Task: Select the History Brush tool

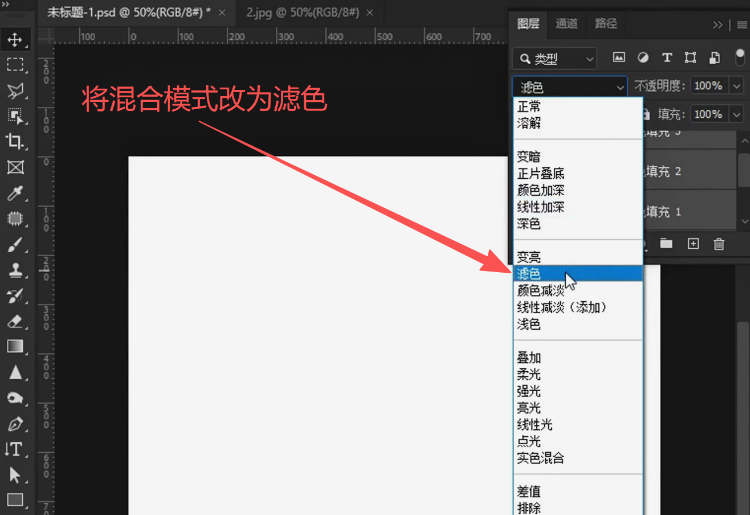Action: [x=15, y=296]
